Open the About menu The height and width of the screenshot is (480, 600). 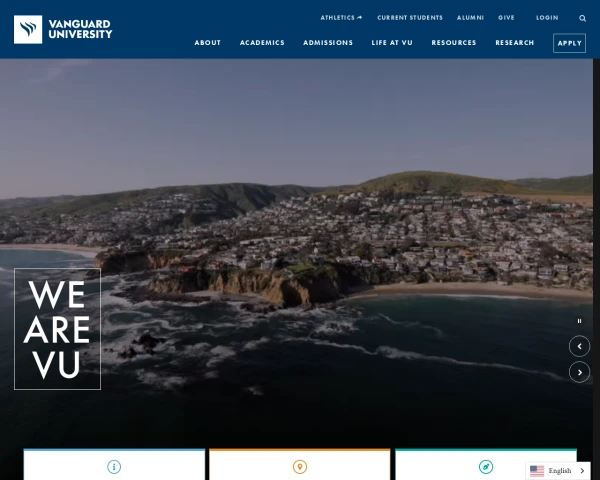point(208,43)
